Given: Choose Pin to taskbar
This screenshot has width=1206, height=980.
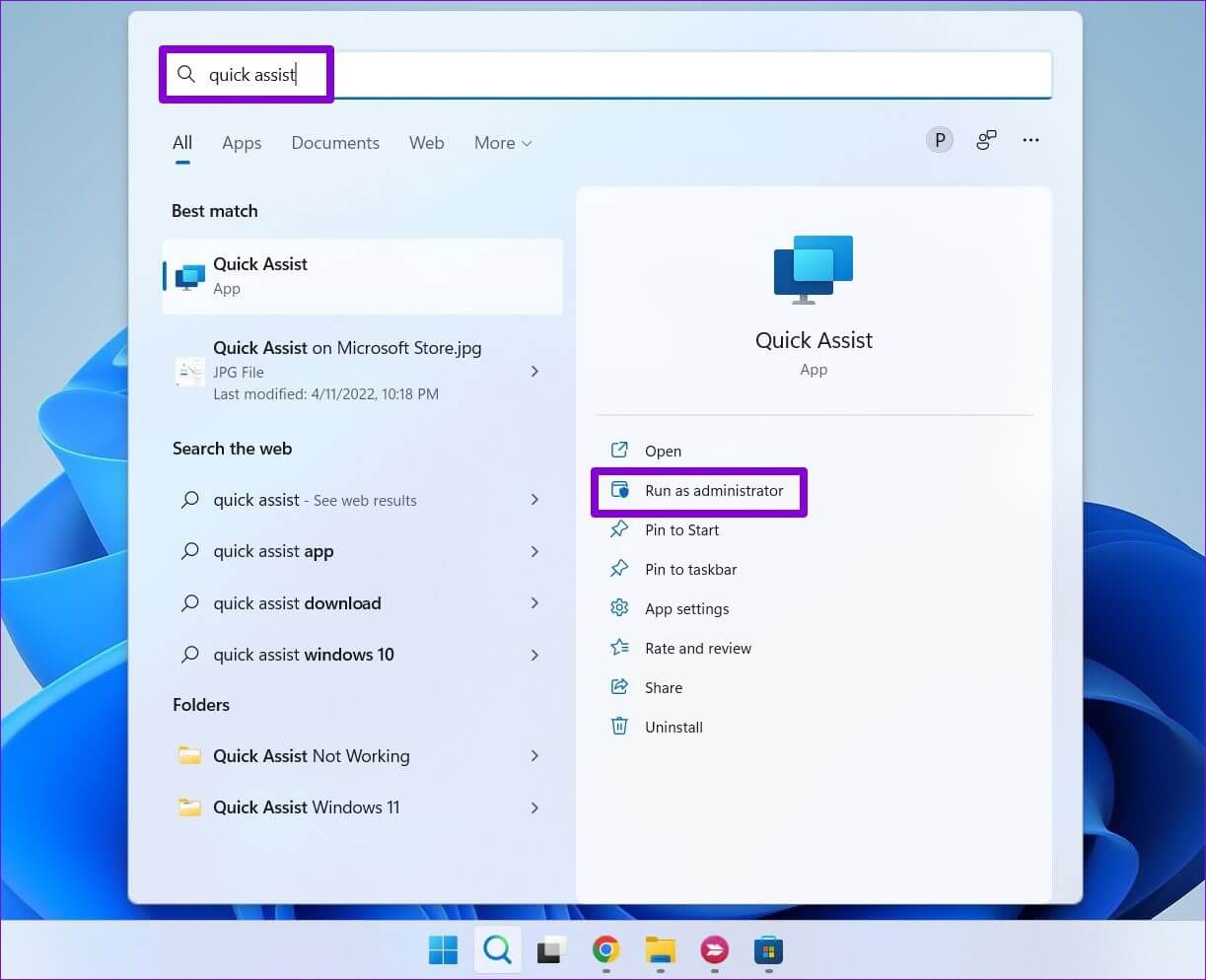Looking at the screenshot, I should (690, 569).
